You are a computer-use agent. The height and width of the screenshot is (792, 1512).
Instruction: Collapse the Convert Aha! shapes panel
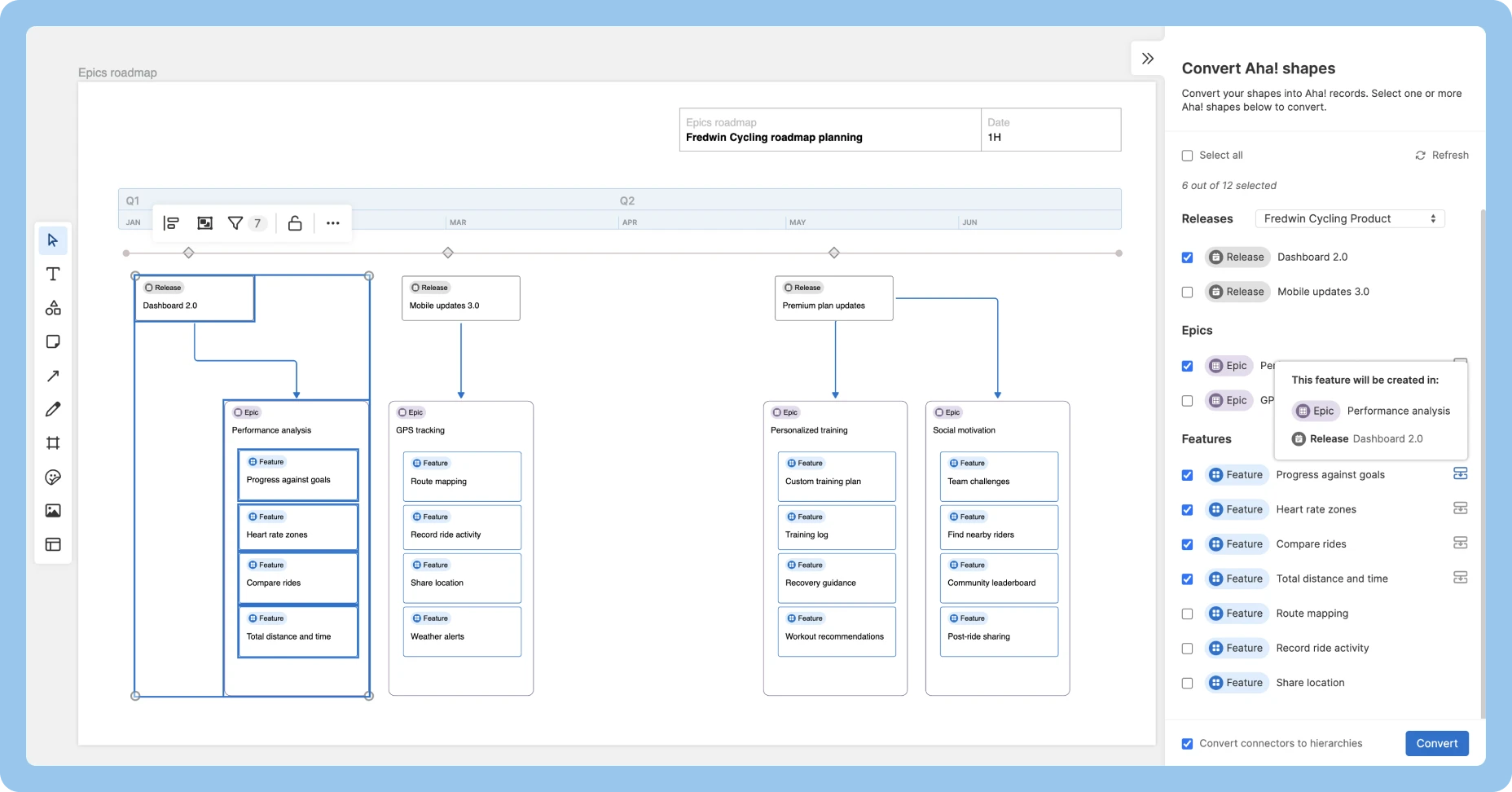1147,58
